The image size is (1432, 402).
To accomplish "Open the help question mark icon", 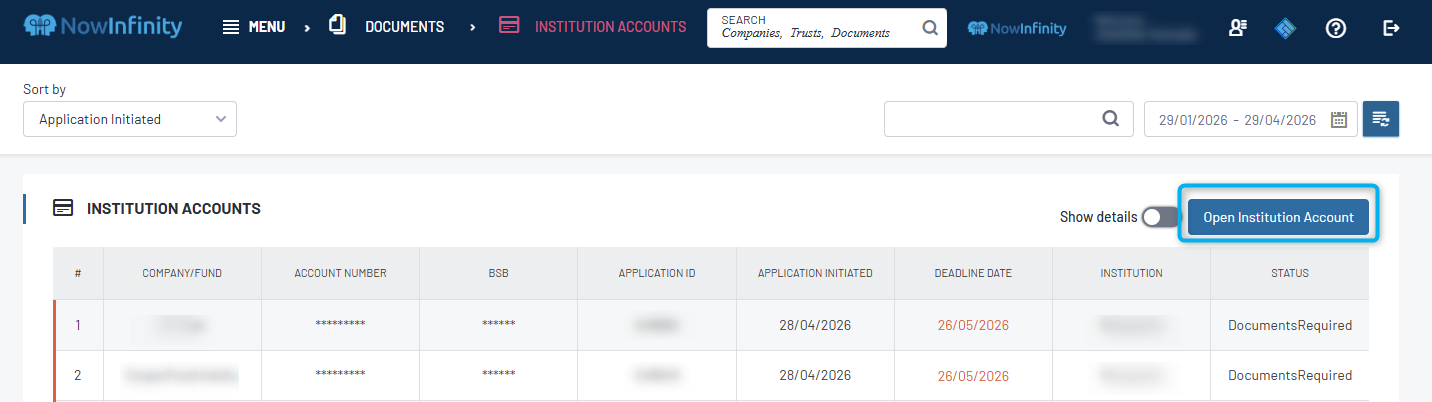I will click(x=1336, y=28).
